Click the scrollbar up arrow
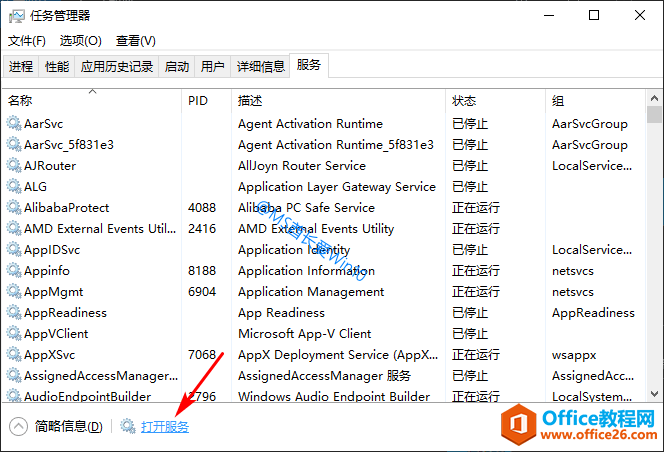Image resolution: width=664 pixels, height=452 pixels. (x=654, y=98)
